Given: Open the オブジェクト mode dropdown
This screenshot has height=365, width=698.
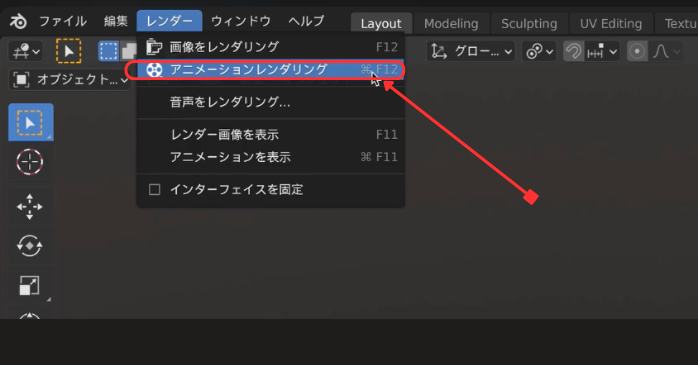Looking at the screenshot, I should point(70,80).
